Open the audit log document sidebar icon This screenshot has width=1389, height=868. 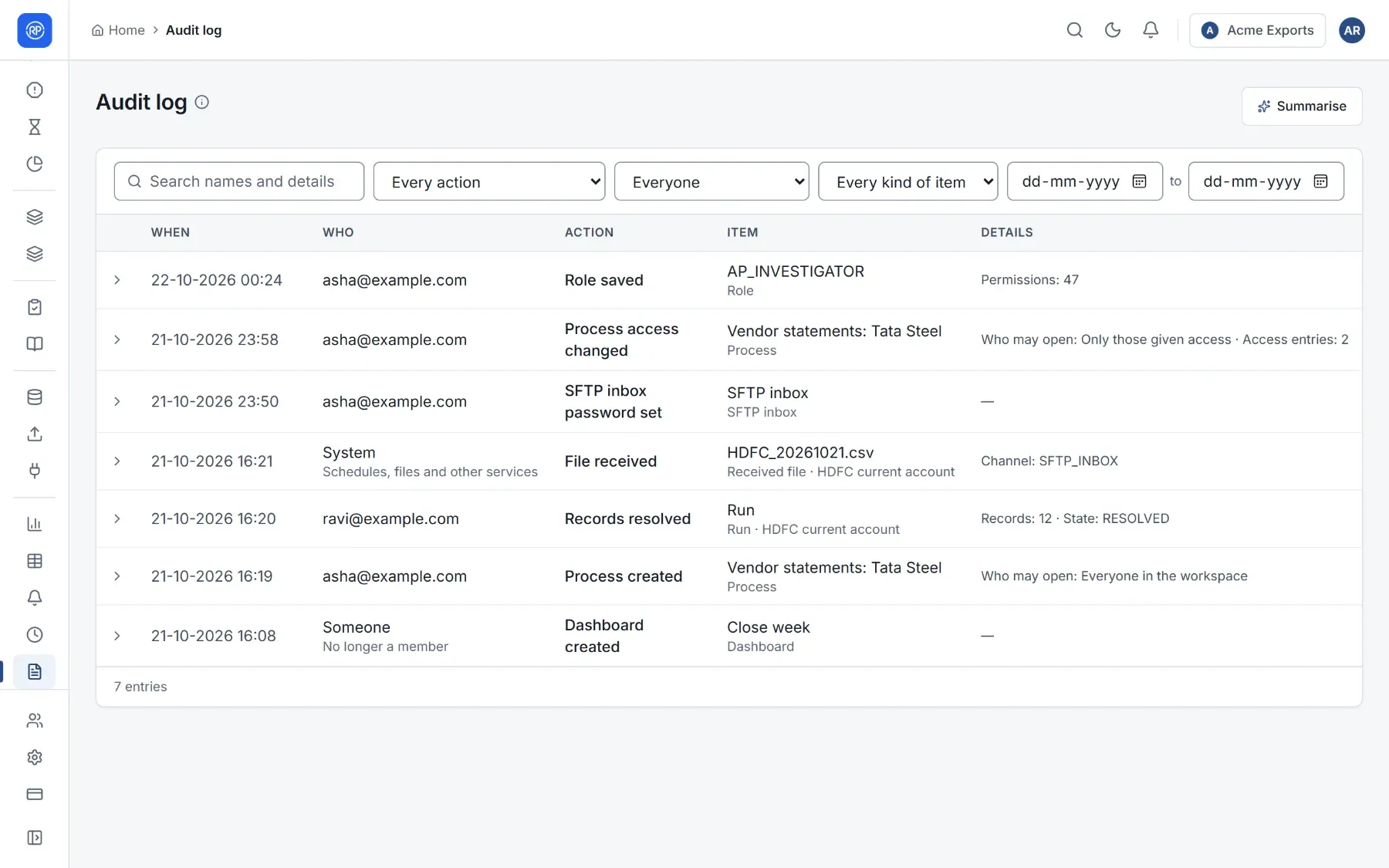coord(35,672)
